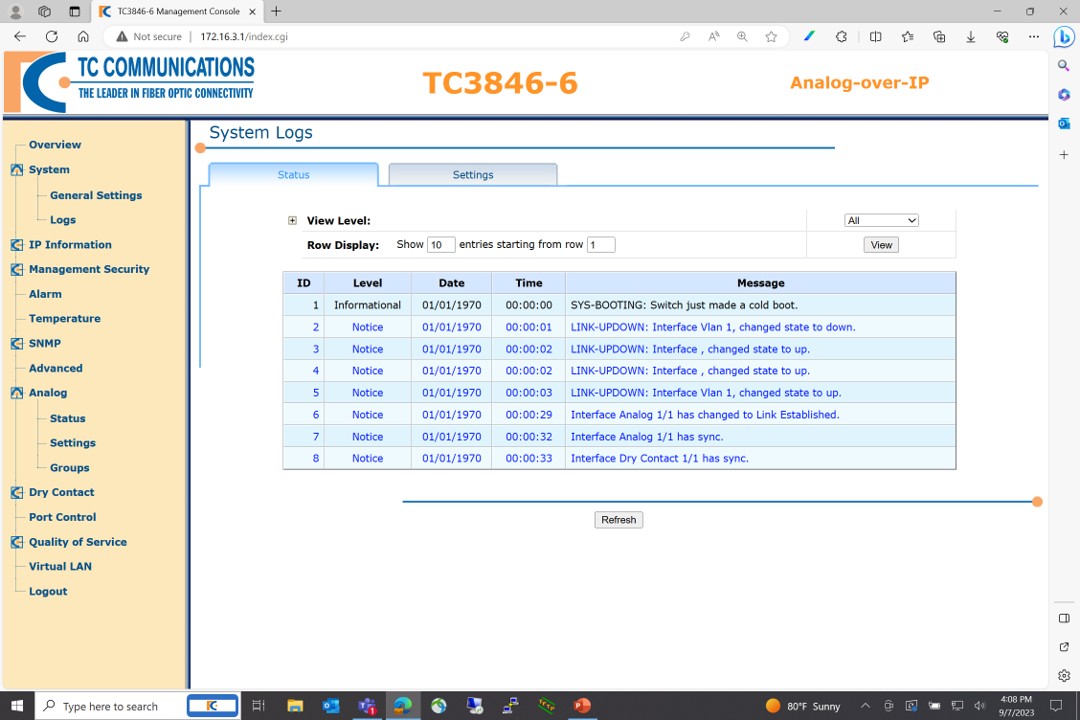Click the View button
Screen dimensions: 1080x720
click(881, 245)
